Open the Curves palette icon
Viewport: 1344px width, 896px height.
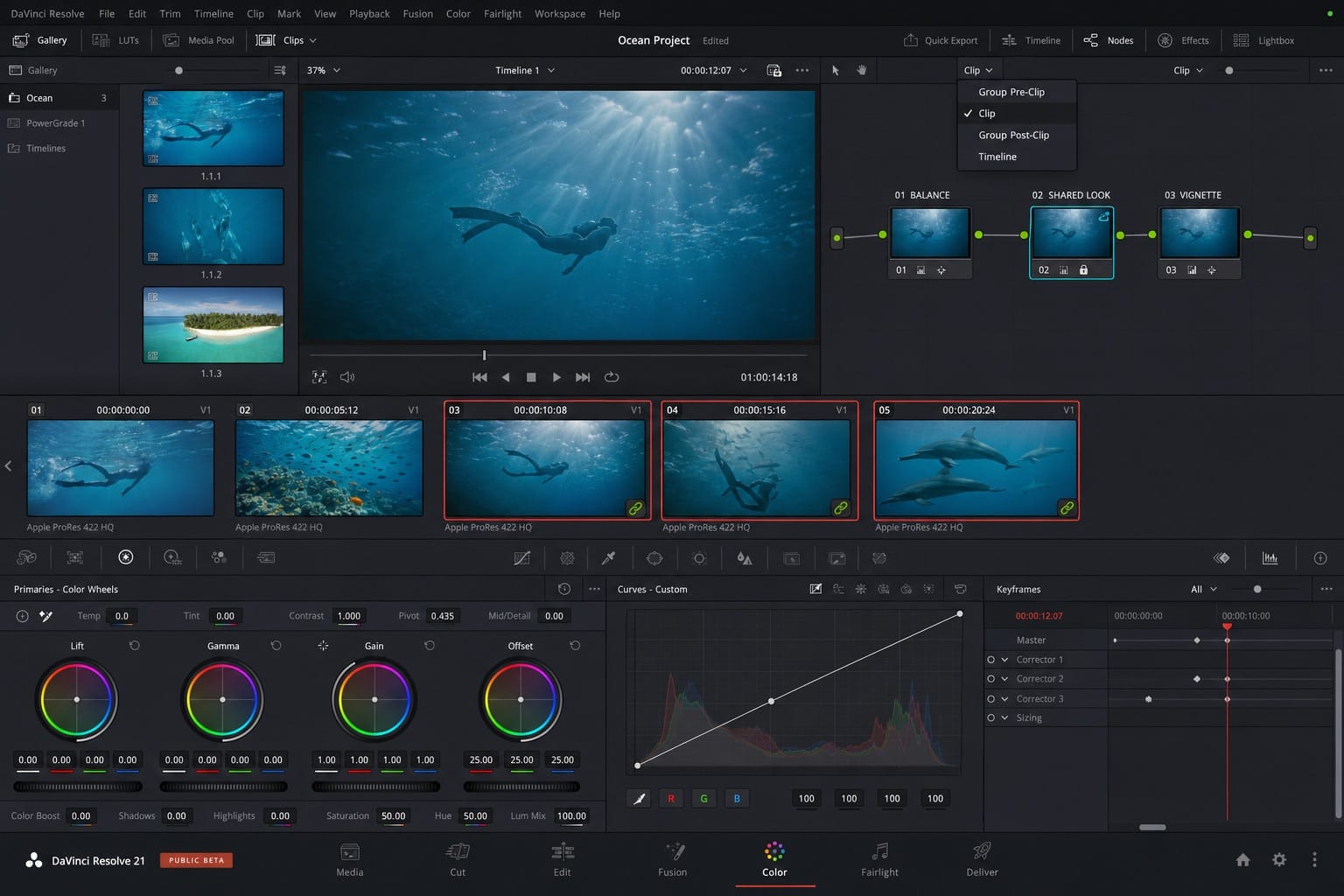521,557
